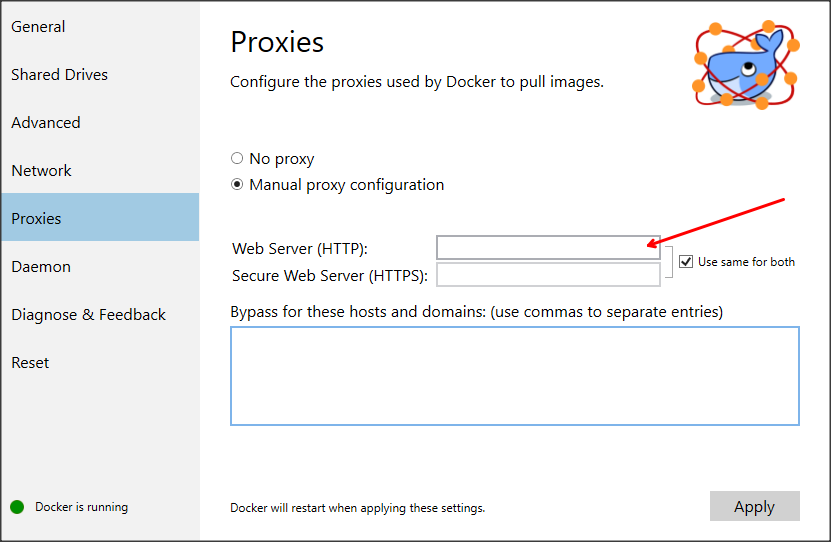
Task: Click the Apply button
Action: click(x=755, y=507)
